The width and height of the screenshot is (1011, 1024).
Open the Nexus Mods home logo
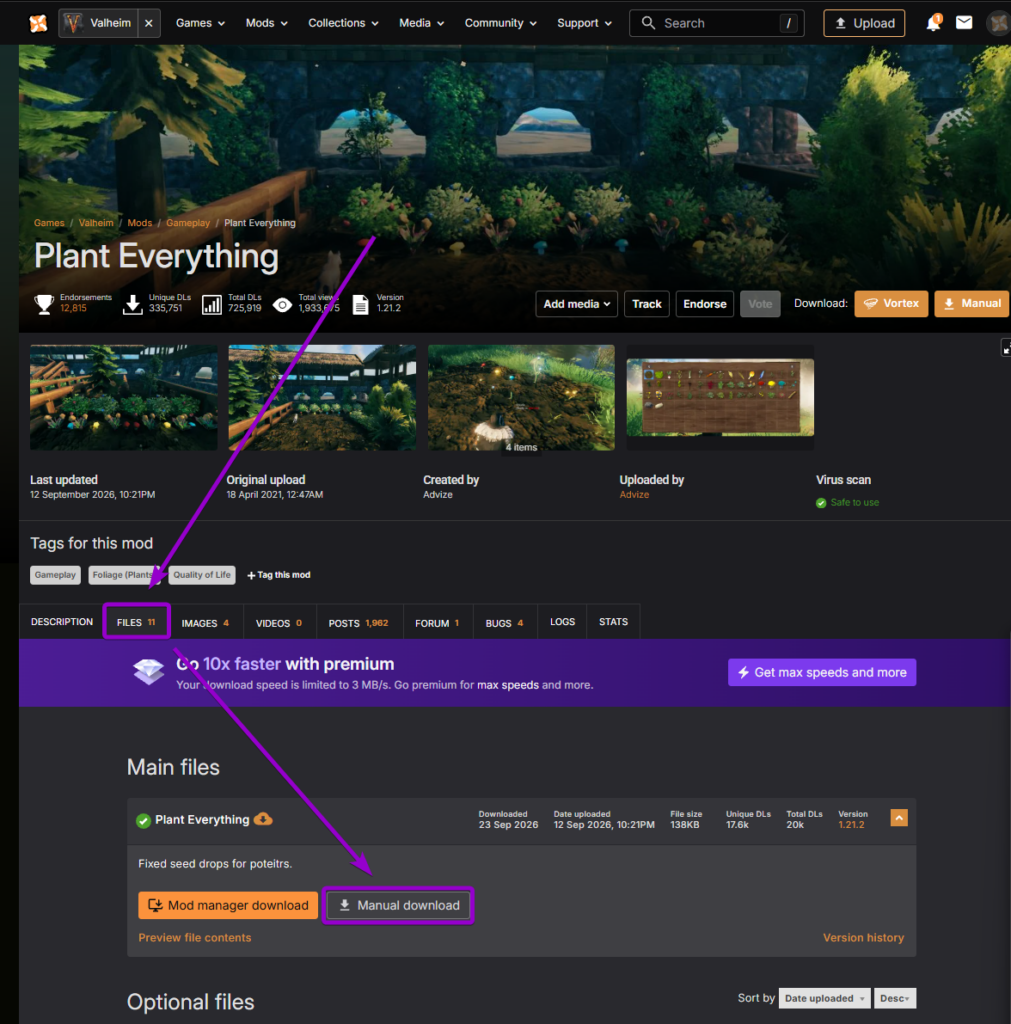38,24
